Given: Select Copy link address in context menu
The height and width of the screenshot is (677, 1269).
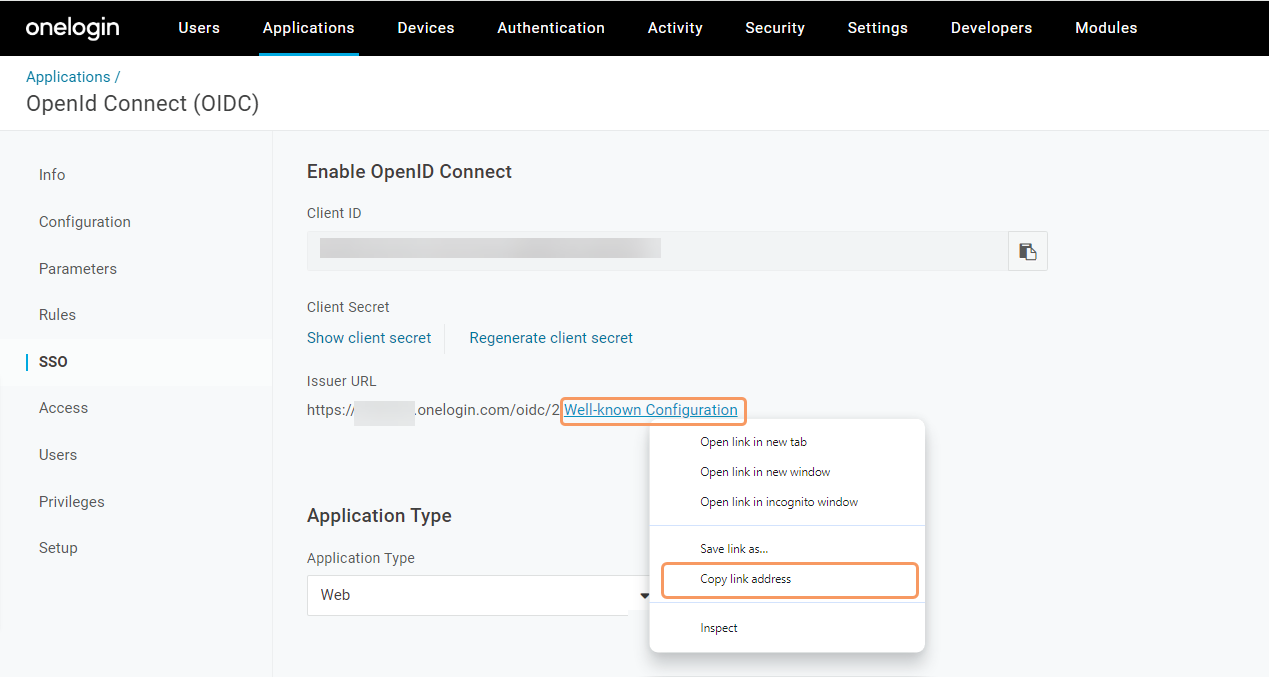Looking at the screenshot, I should pos(745,579).
